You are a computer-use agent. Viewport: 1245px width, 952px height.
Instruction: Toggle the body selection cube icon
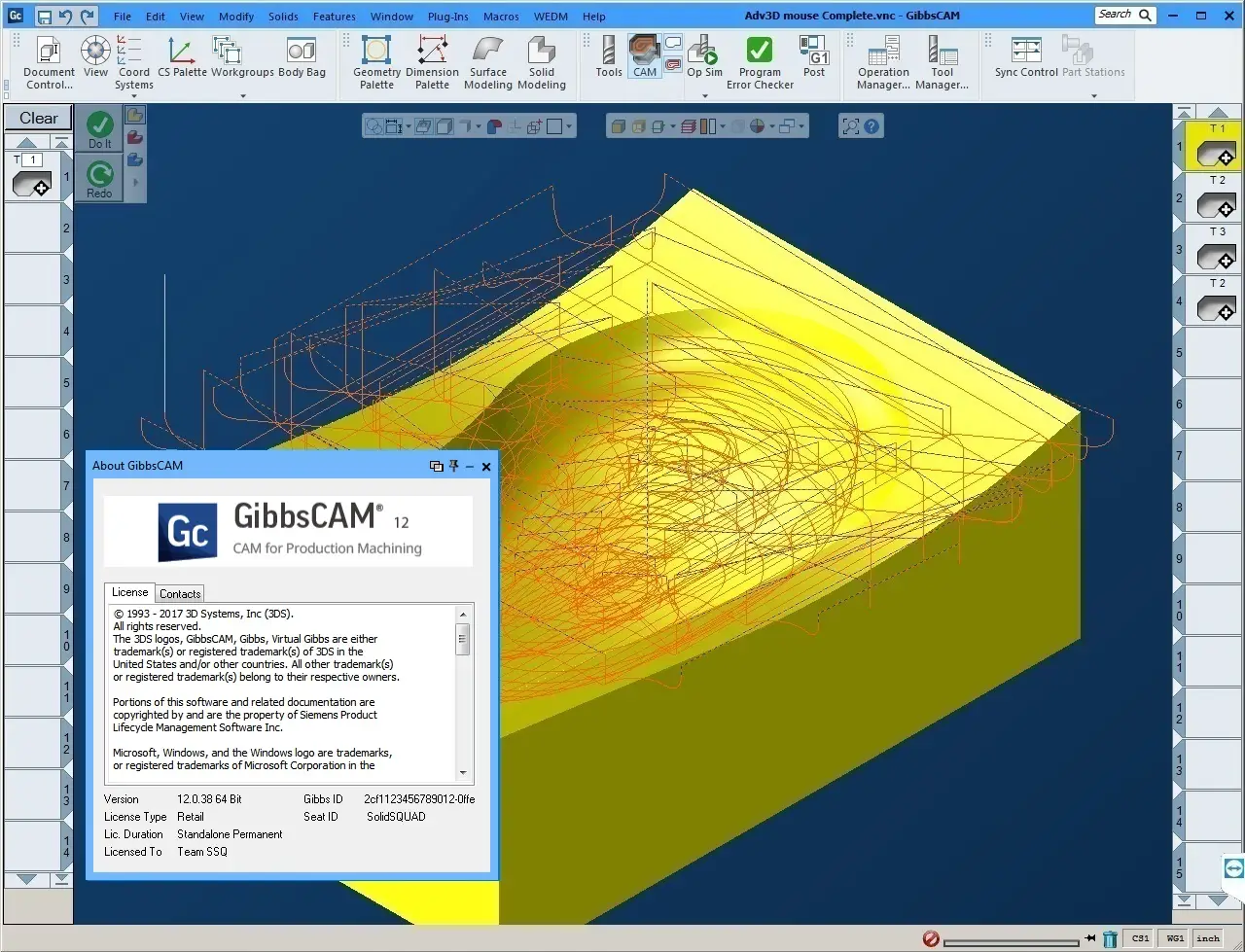[445, 126]
